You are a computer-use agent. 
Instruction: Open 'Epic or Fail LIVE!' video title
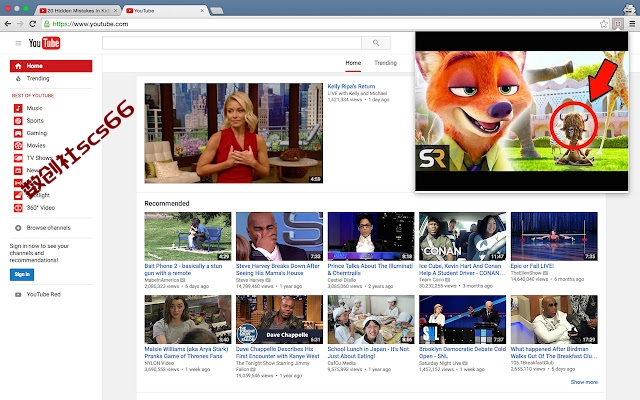pos(532,266)
